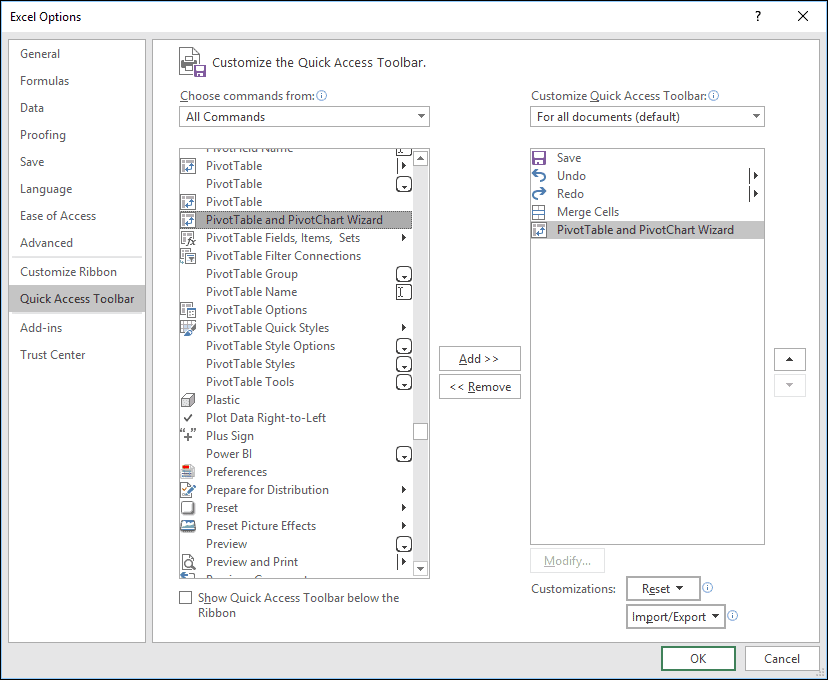Open the Data options category

tap(77, 108)
